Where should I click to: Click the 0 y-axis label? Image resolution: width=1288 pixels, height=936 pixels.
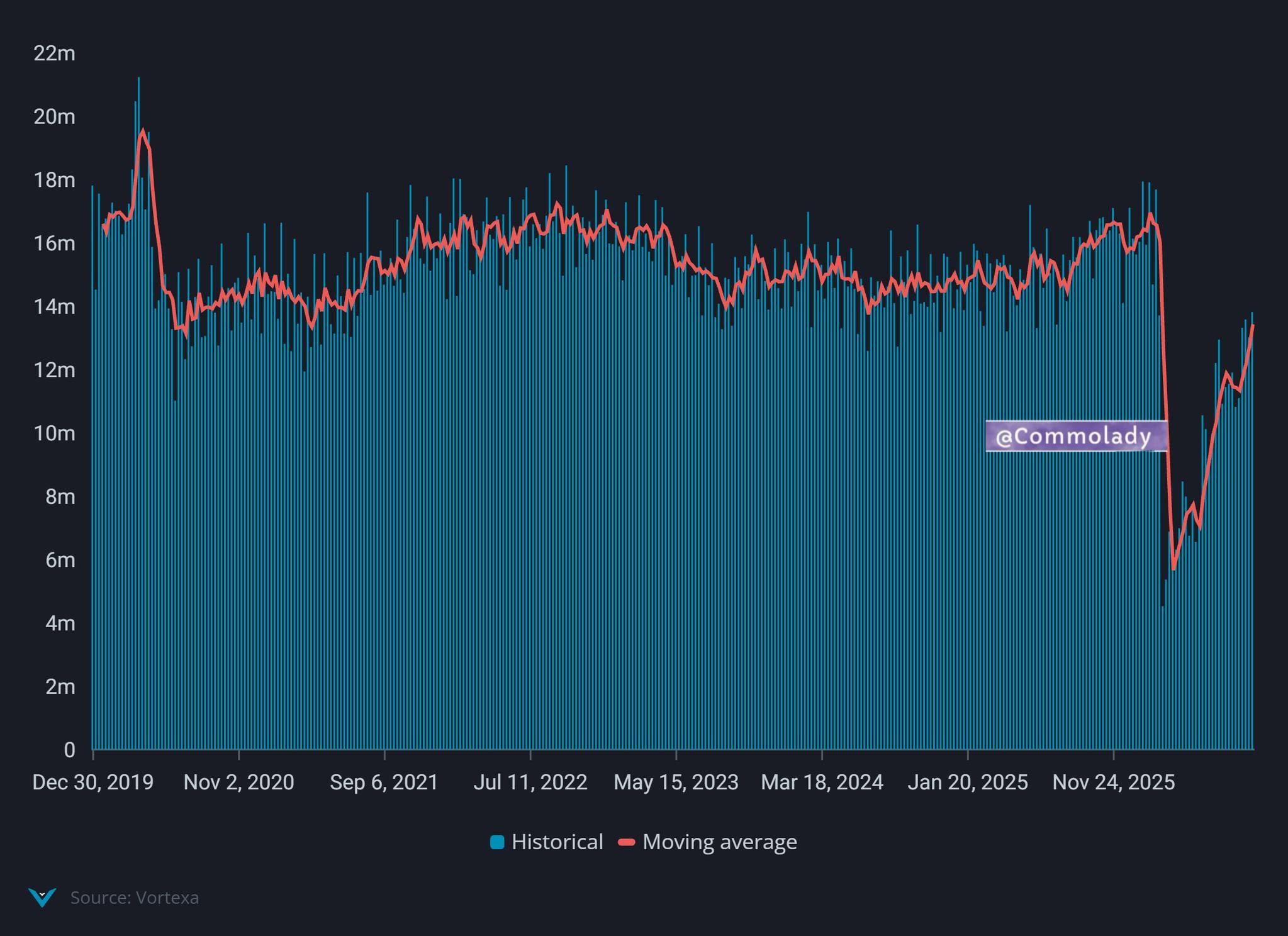(69, 750)
